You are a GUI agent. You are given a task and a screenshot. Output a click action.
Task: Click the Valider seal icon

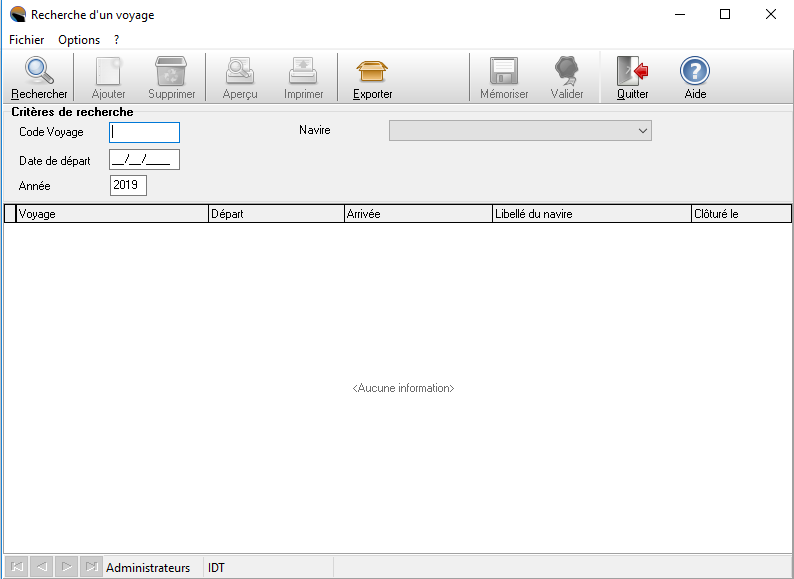[x=567, y=72]
